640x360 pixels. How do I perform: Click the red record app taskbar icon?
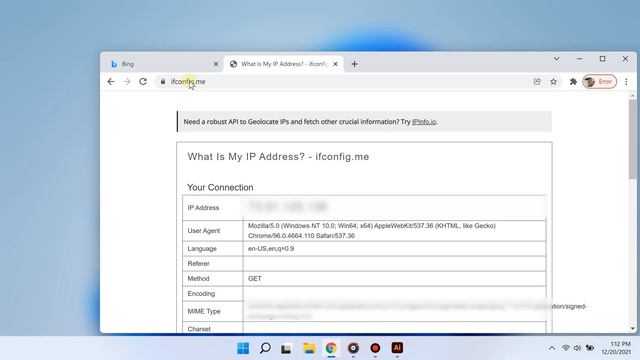tap(375, 348)
